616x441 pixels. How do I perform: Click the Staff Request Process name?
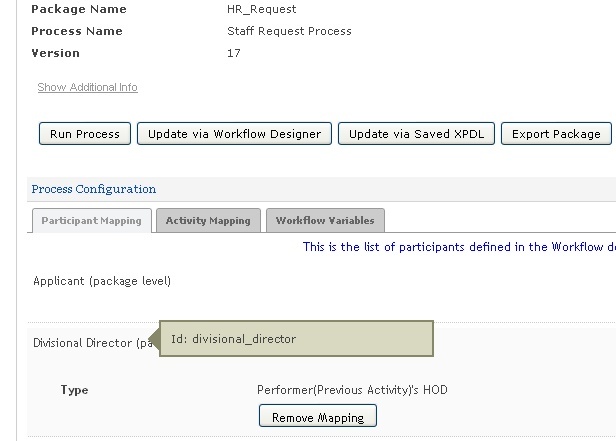(x=289, y=31)
